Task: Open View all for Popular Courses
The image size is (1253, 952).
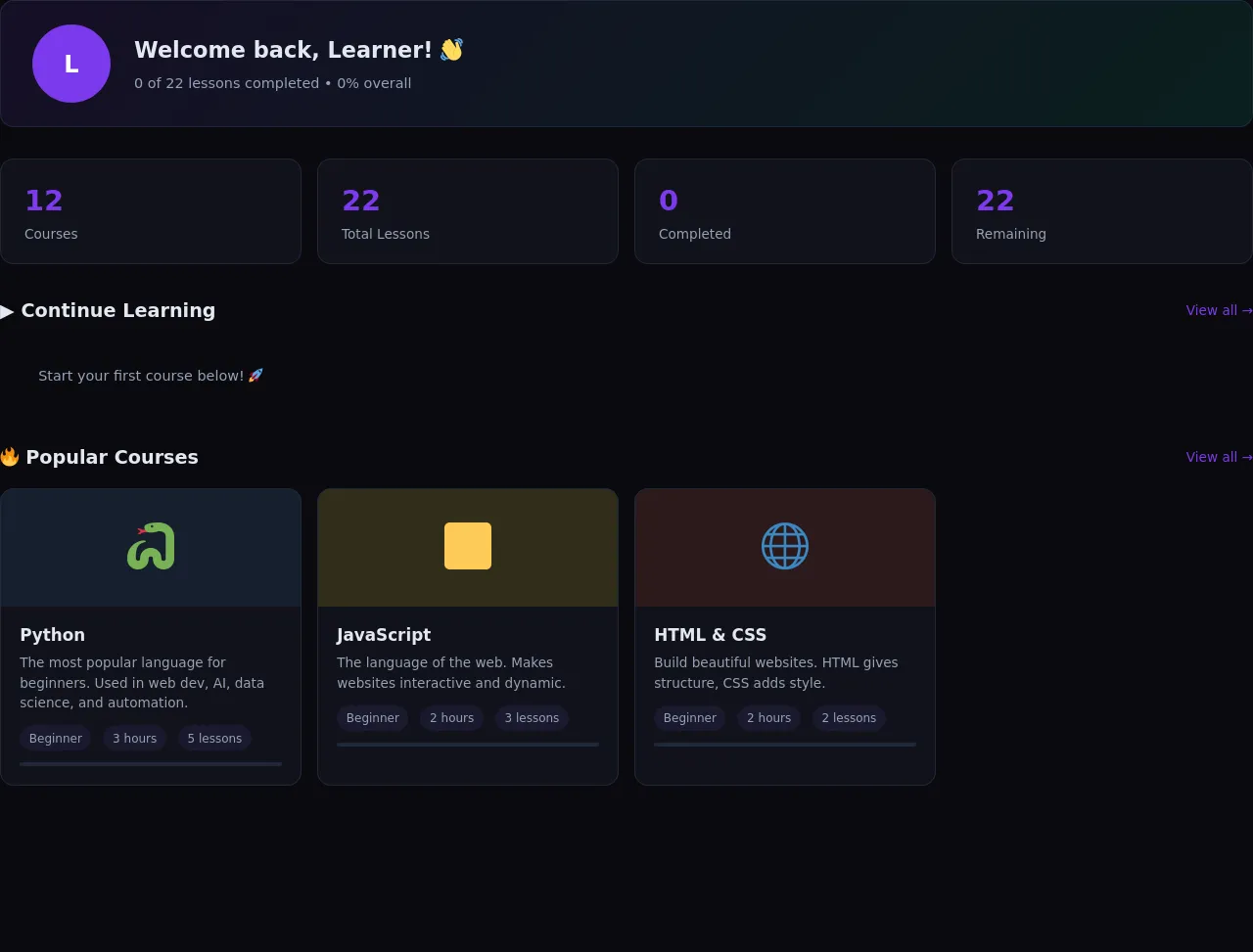Action: point(1219,457)
